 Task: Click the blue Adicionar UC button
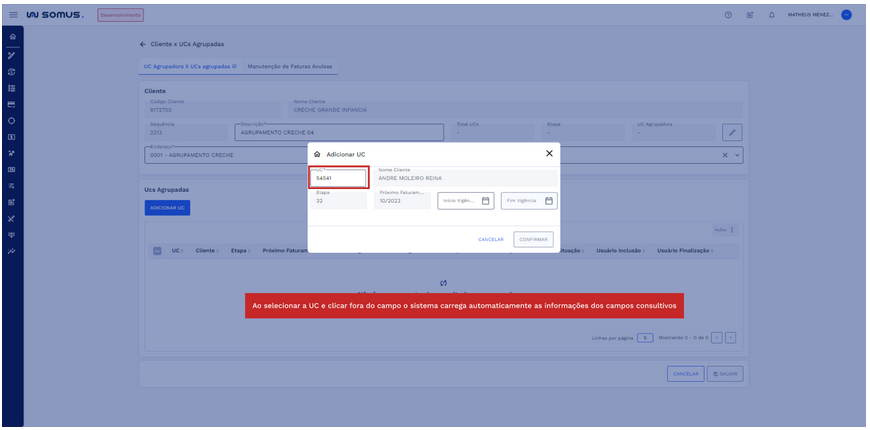click(x=167, y=207)
